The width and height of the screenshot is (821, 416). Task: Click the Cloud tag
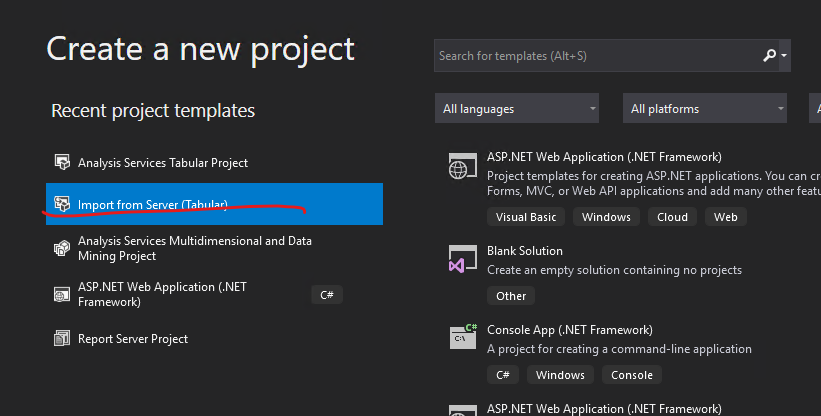[672, 217]
